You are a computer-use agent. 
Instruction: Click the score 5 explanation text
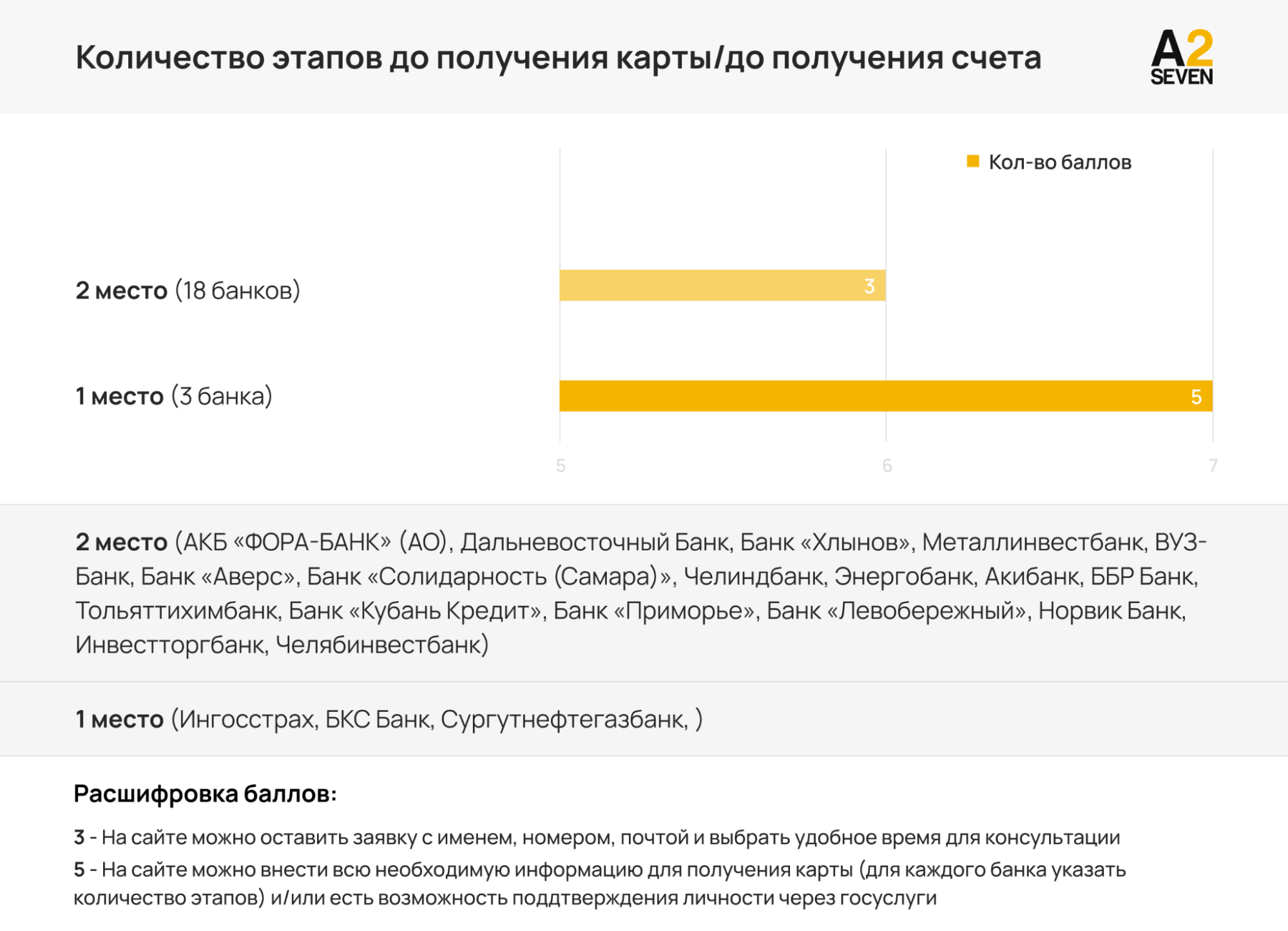point(600,883)
